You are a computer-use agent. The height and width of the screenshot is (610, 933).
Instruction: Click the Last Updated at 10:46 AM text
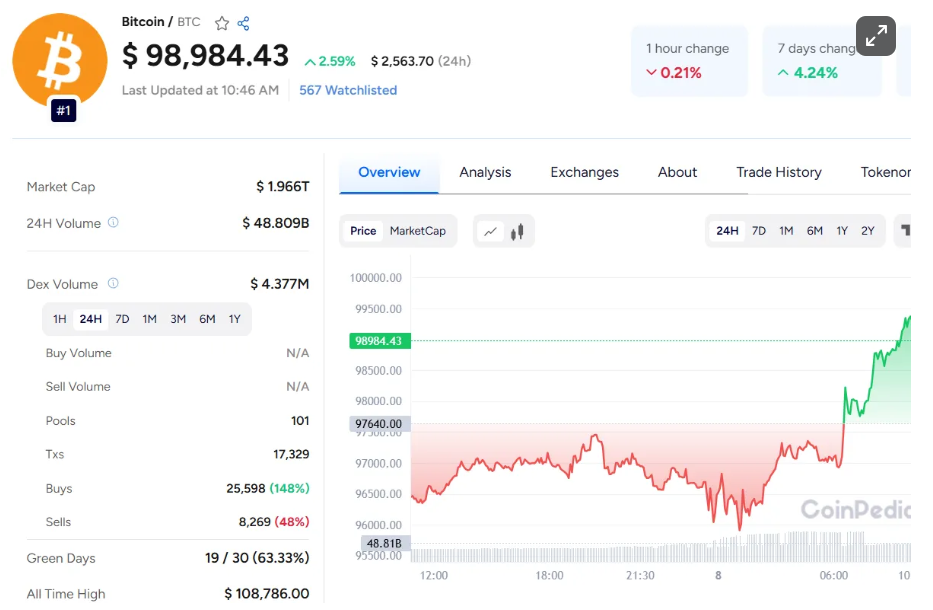pyautogui.click(x=201, y=90)
